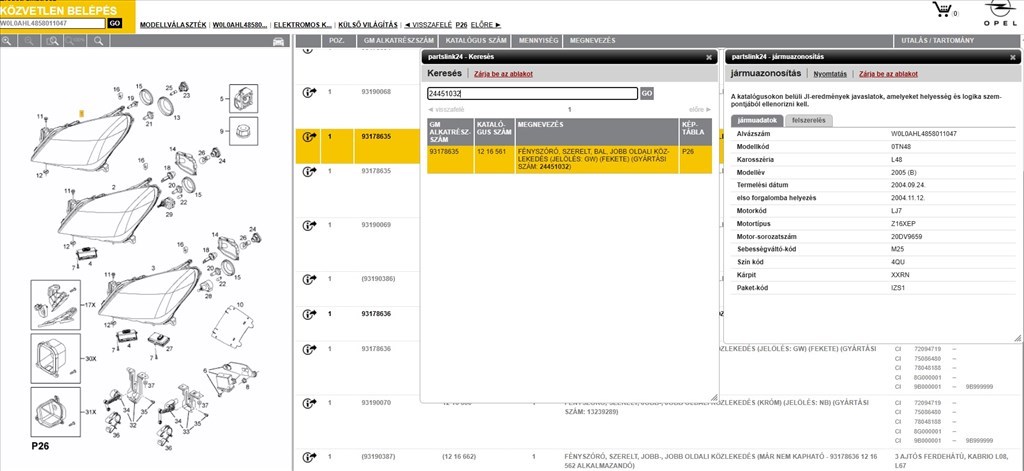Click the KÖZVETLEN BELÉPÉS heading
The width and height of the screenshot is (1024, 471).
tap(59, 10)
